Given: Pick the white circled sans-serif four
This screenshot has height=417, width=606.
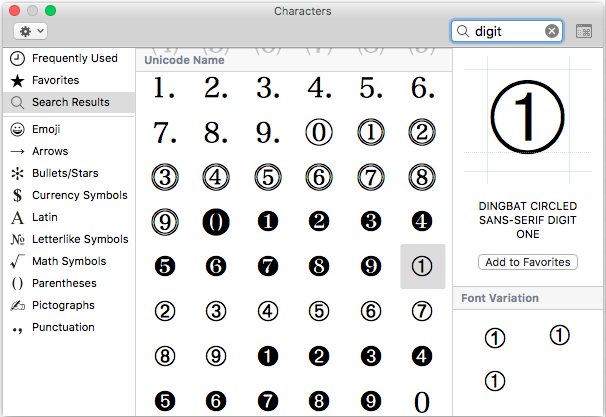Looking at the screenshot, I should (x=267, y=311).
